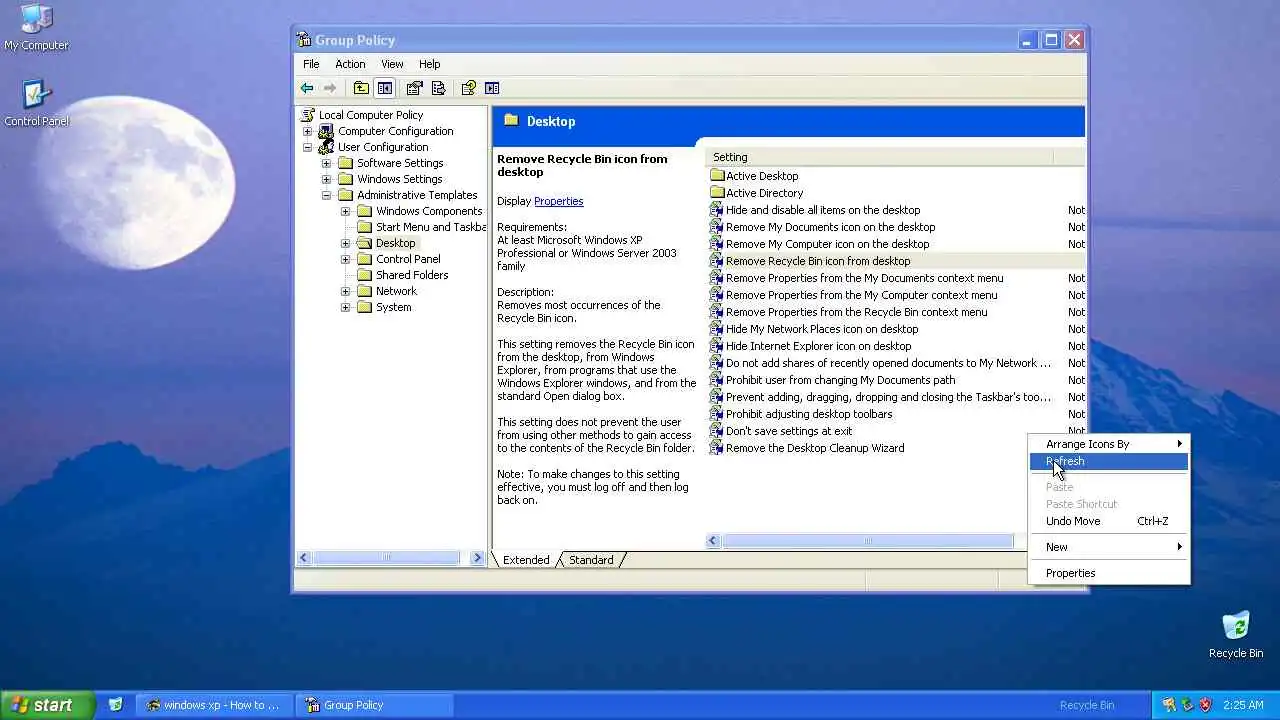This screenshot has width=1280, height=720.
Task: Click the Up one level toolbar icon
Action: tap(361, 88)
